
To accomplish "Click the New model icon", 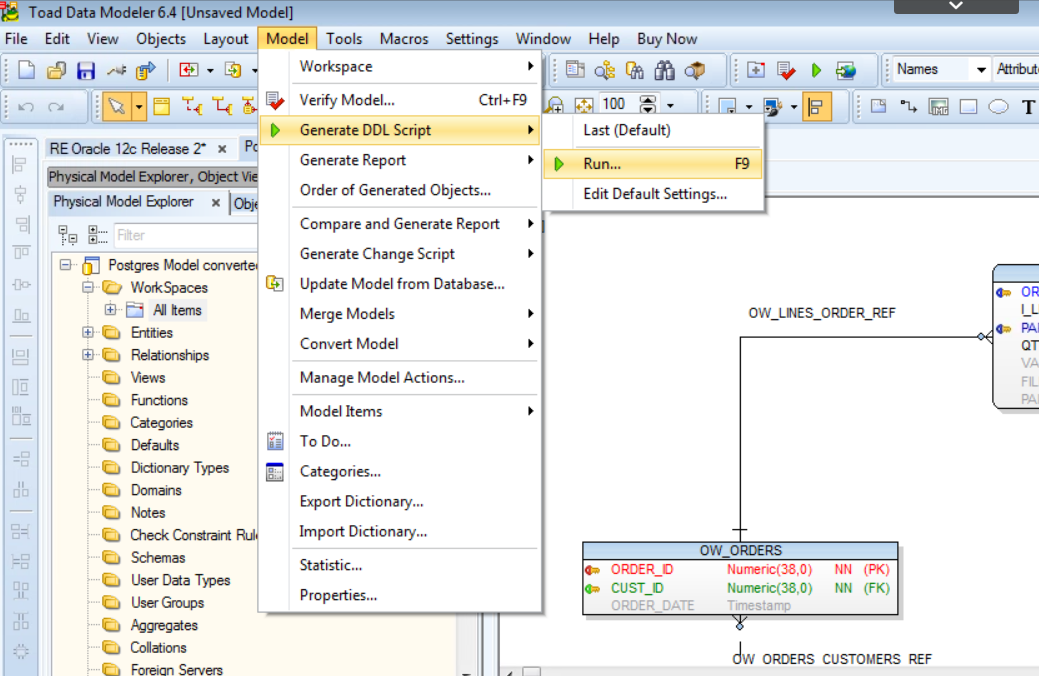I will coord(27,70).
